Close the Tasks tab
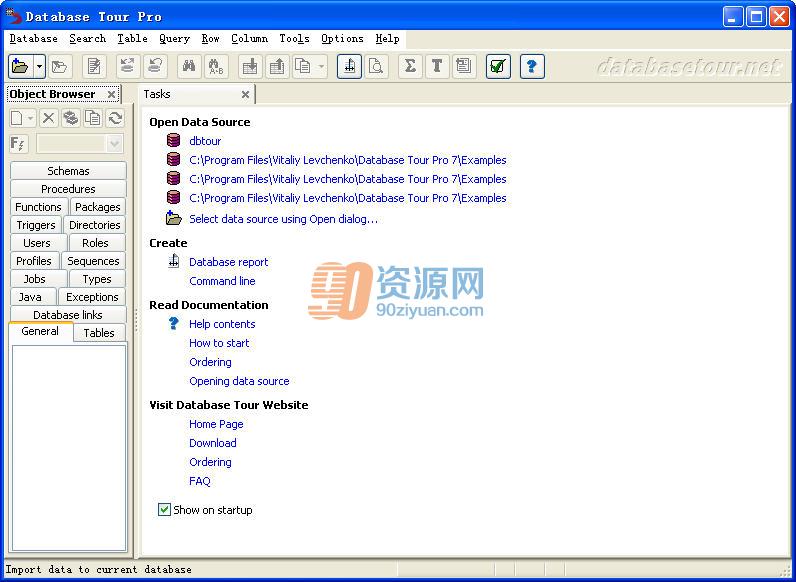796x582 pixels. pyautogui.click(x=245, y=94)
